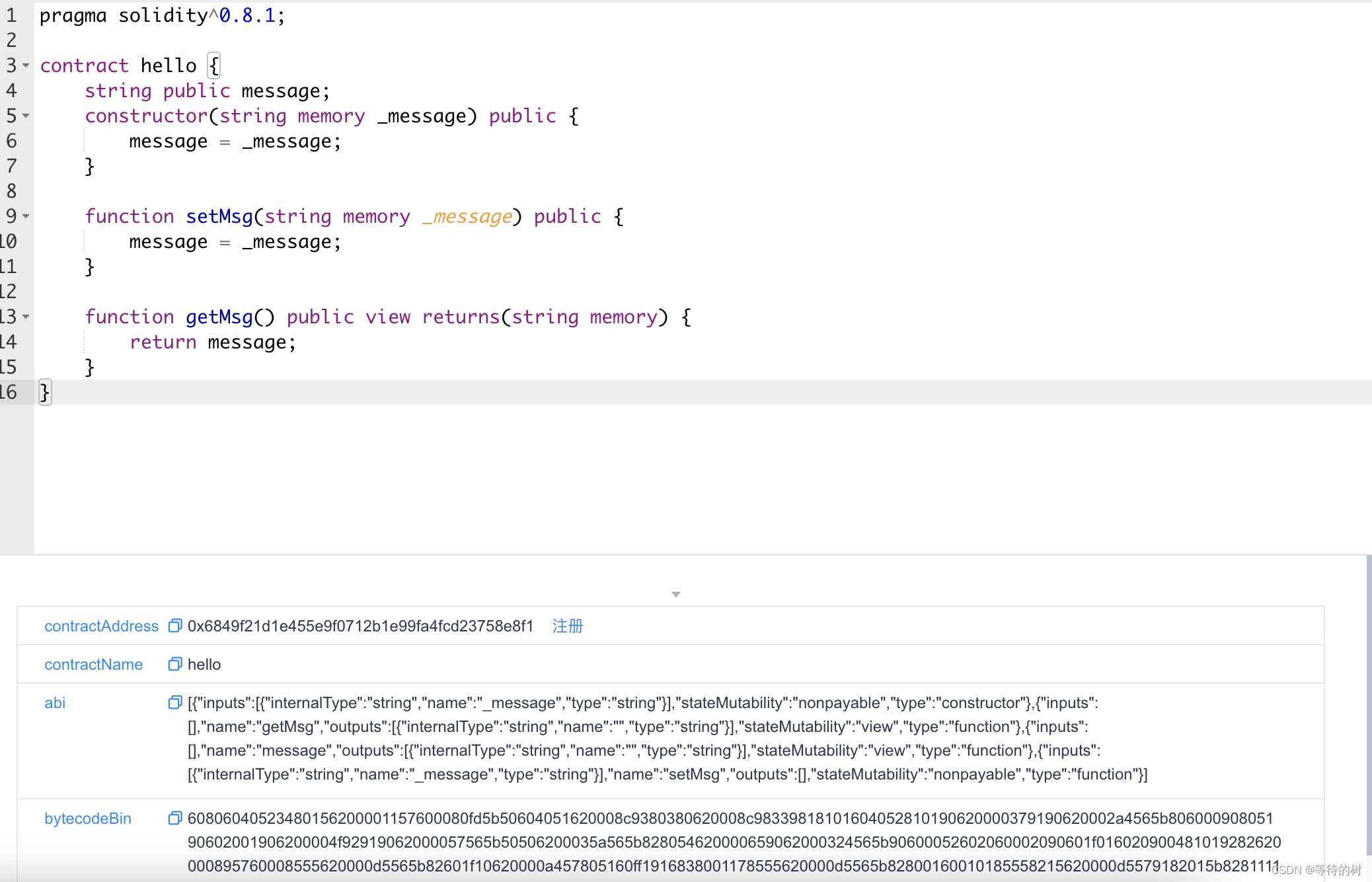Click line number 8 in gutter
The width and height of the screenshot is (1372, 882).
pos(11,191)
